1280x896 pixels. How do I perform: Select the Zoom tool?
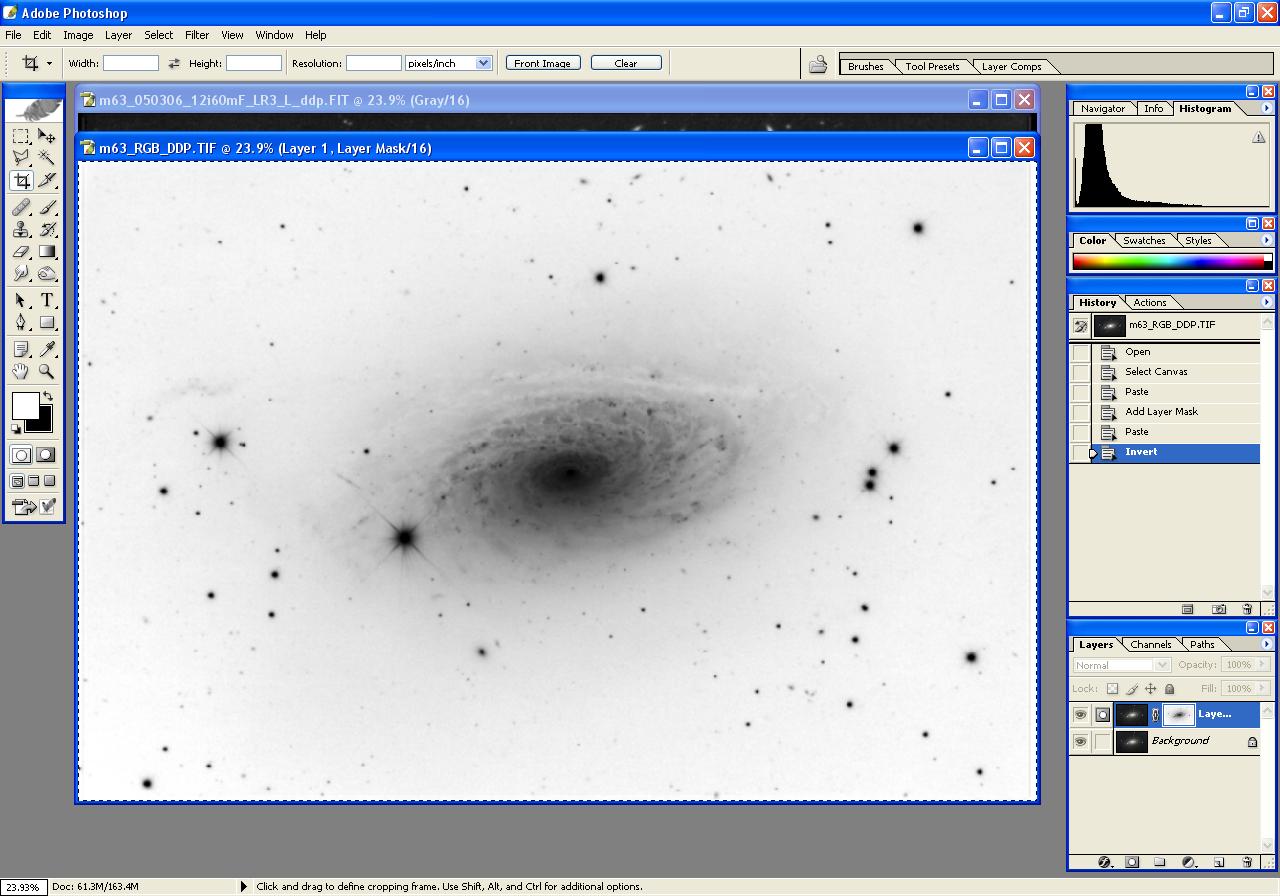pyautogui.click(x=47, y=371)
